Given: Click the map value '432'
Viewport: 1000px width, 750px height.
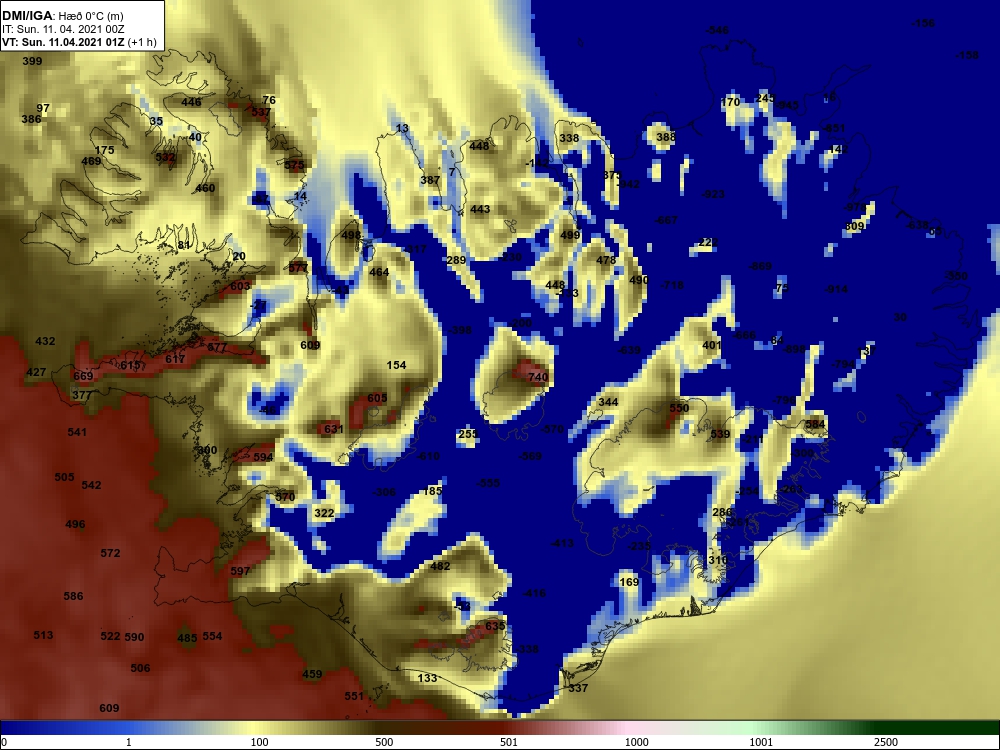Looking at the screenshot, I should tap(45, 341).
